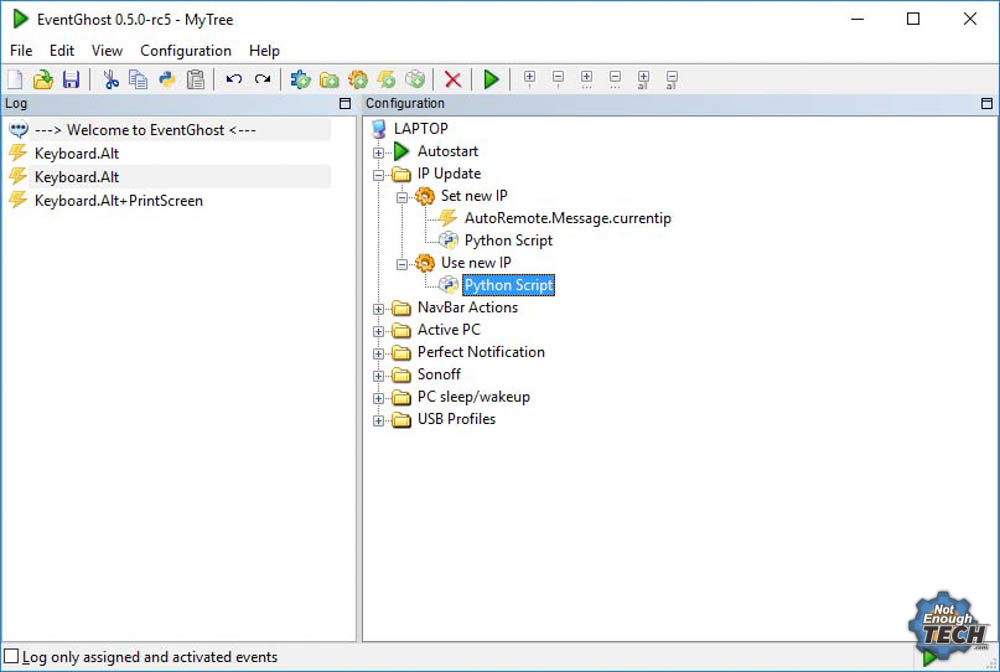Click the Add Event lightning icon
1000x672 pixels.
pyautogui.click(x=386, y=80)
